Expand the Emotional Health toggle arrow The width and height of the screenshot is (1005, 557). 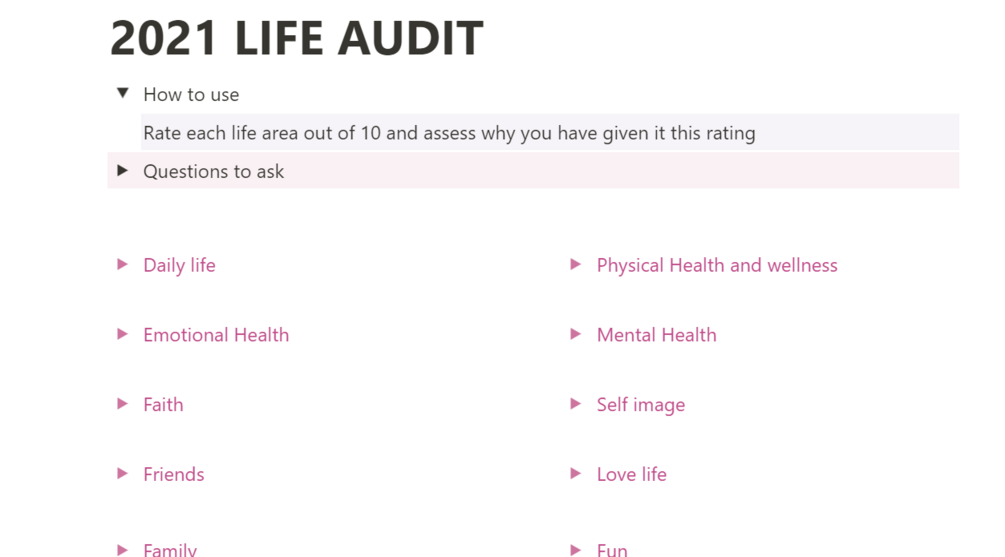122,334
